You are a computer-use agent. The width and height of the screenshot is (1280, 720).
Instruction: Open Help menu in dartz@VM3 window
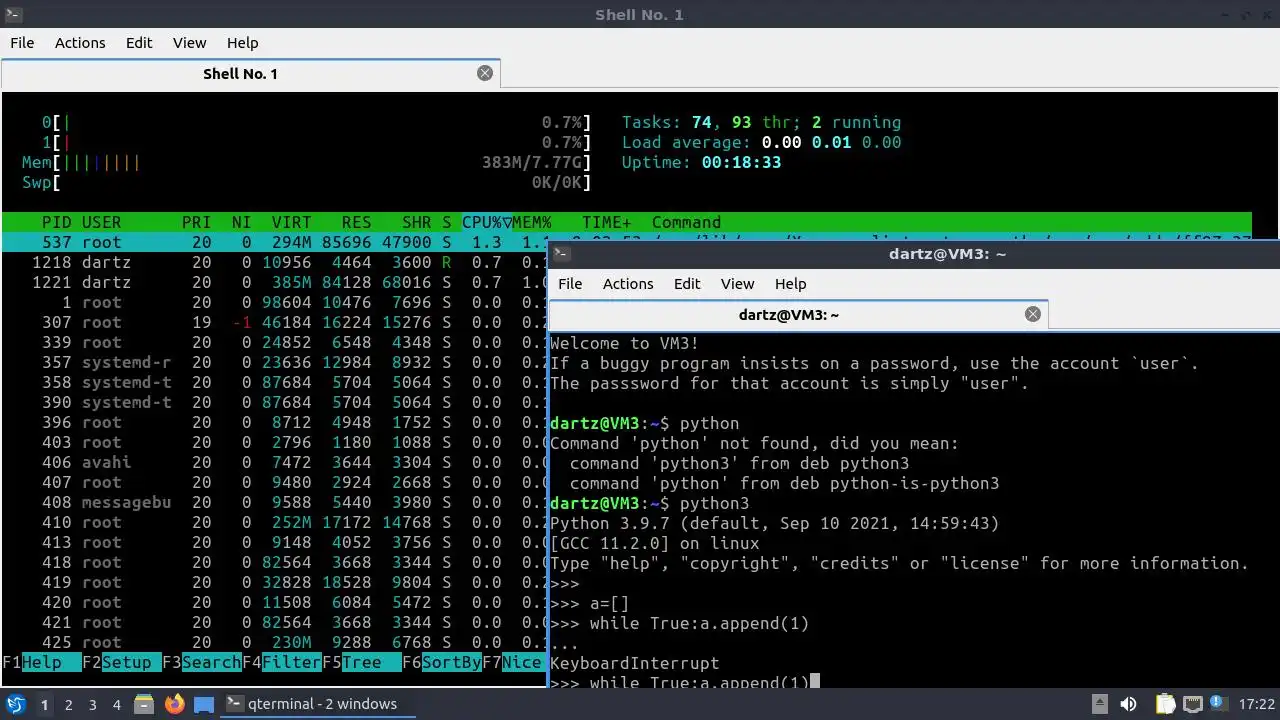coord(790,283)
